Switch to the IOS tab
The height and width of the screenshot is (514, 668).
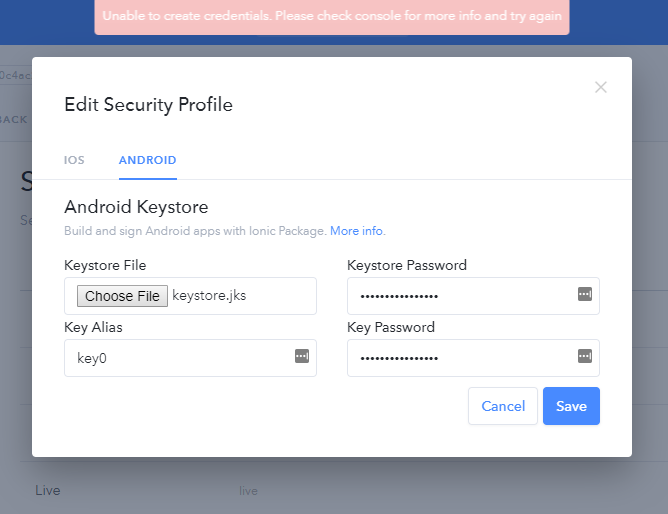pyautogui.click(x=75, y=160)
